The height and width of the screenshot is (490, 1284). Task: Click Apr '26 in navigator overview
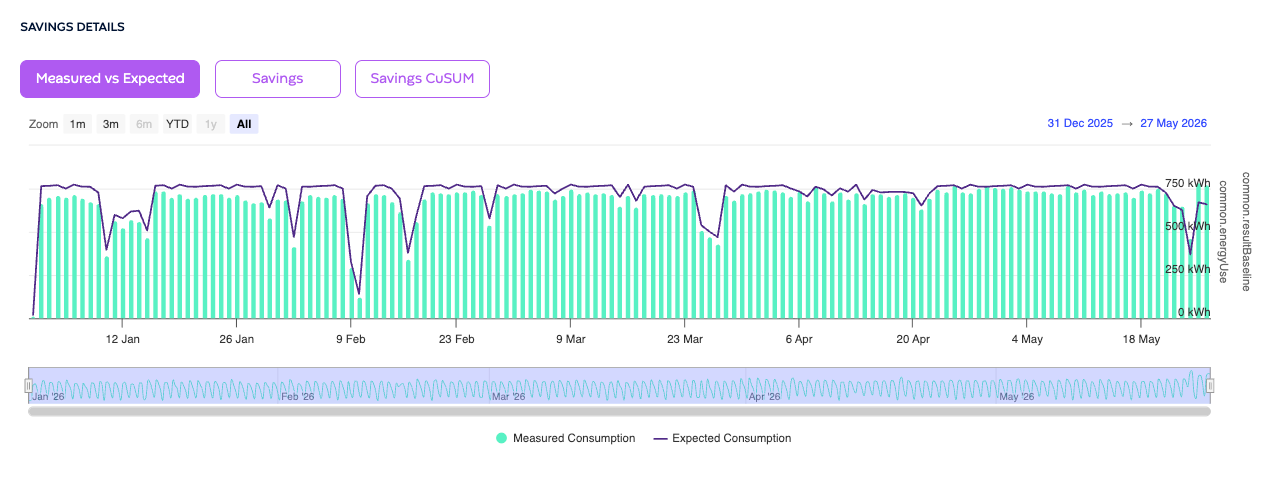764,397
